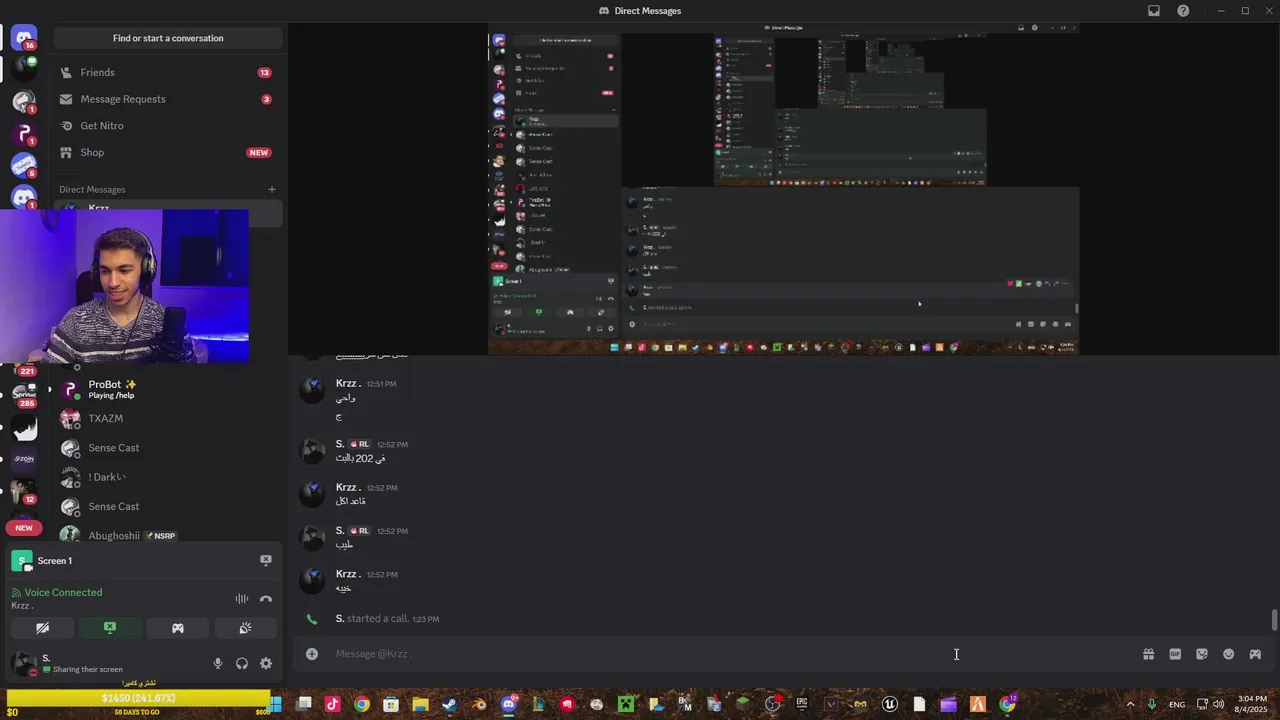The image size is (1280, 720).
Task: Click the Voice Connected status label
Action: [63, 592]
